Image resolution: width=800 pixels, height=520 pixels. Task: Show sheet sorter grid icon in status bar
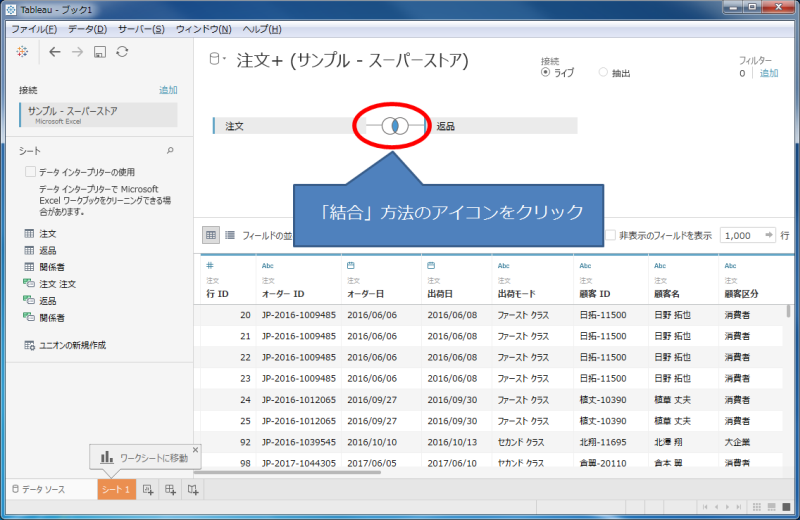[x=757, y=507]
